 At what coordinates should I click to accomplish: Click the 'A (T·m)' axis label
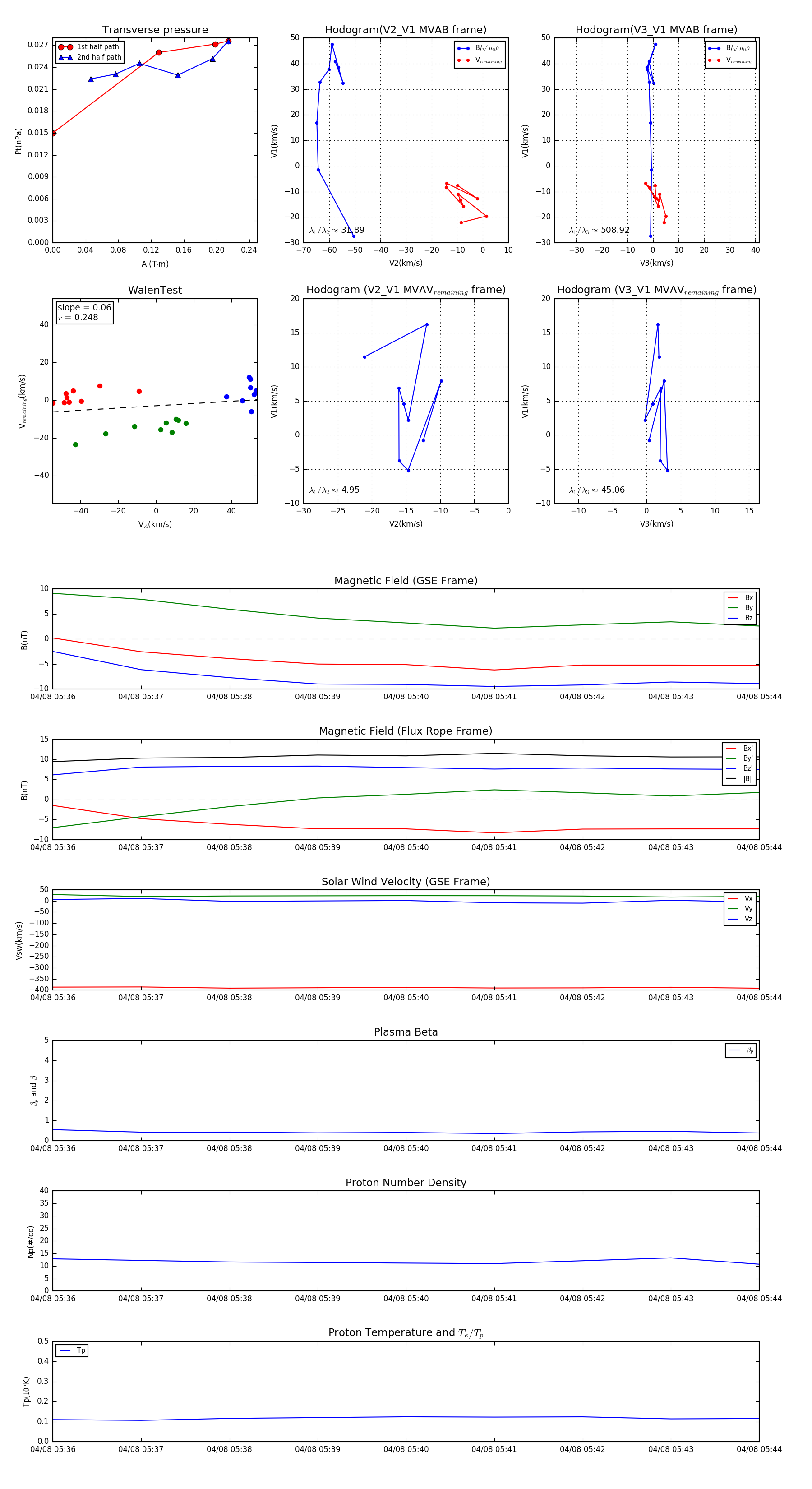coord(155,264)
